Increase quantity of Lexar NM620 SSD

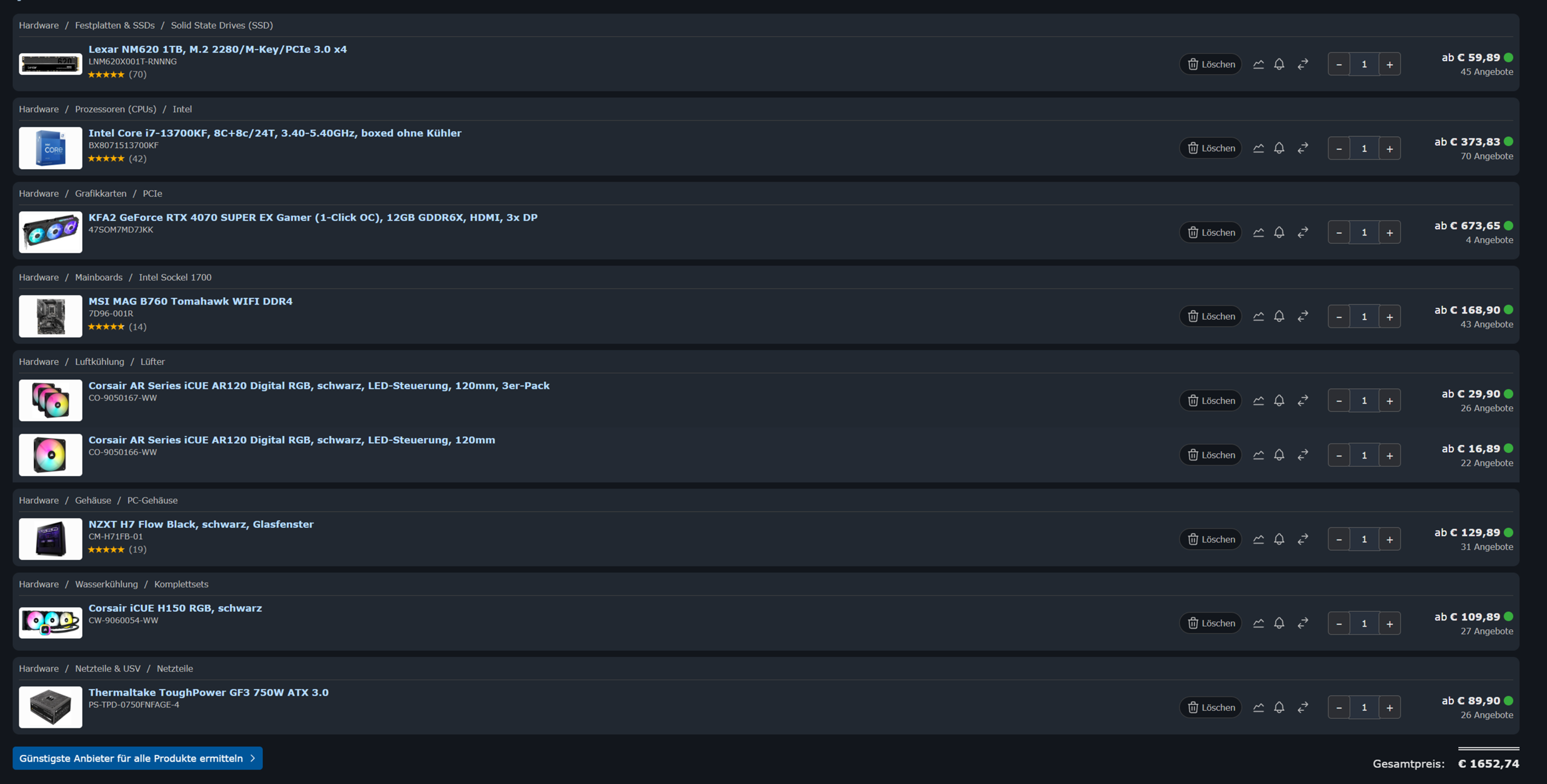tap(1389, 65)
